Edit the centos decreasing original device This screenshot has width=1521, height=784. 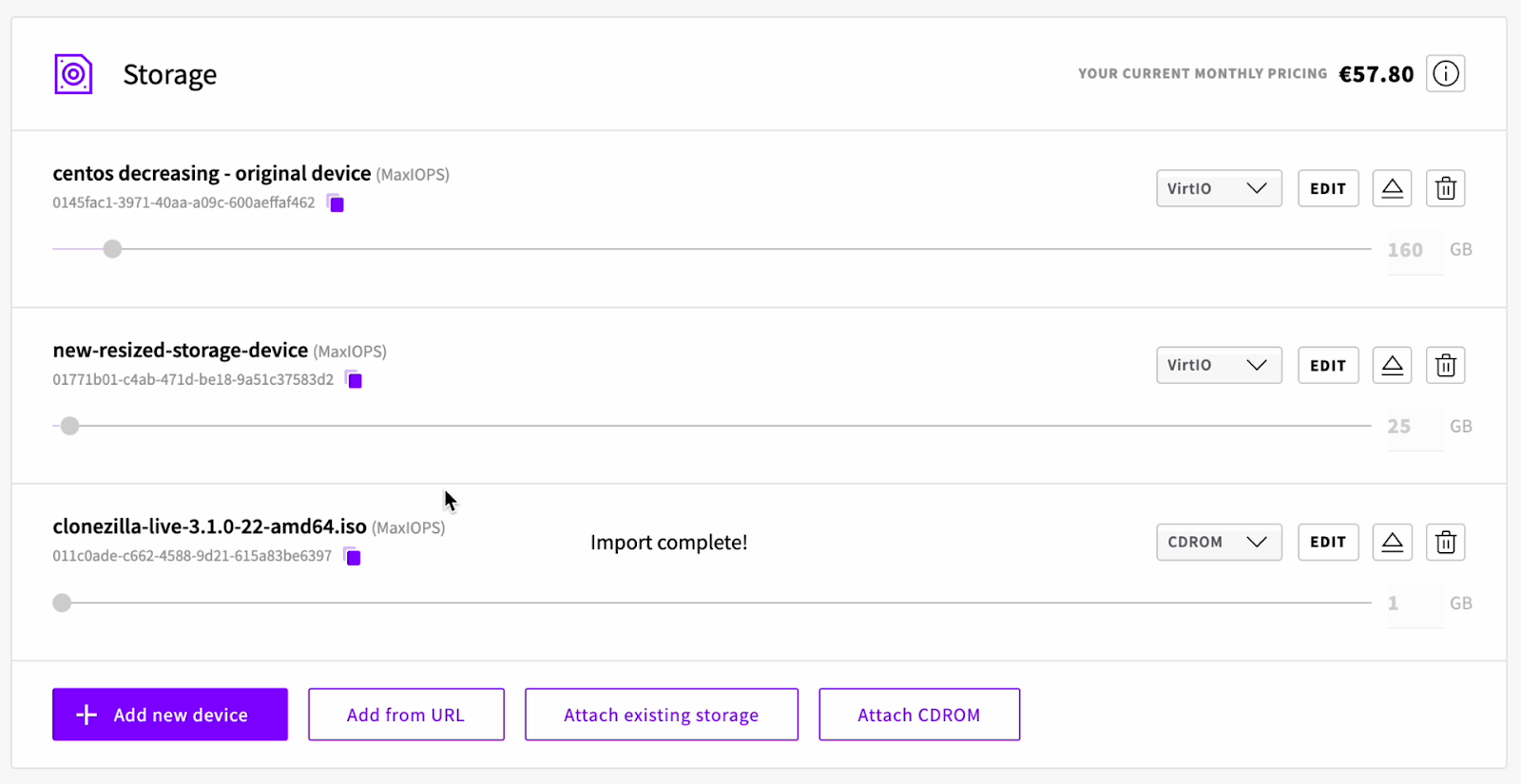[1328, 188]
